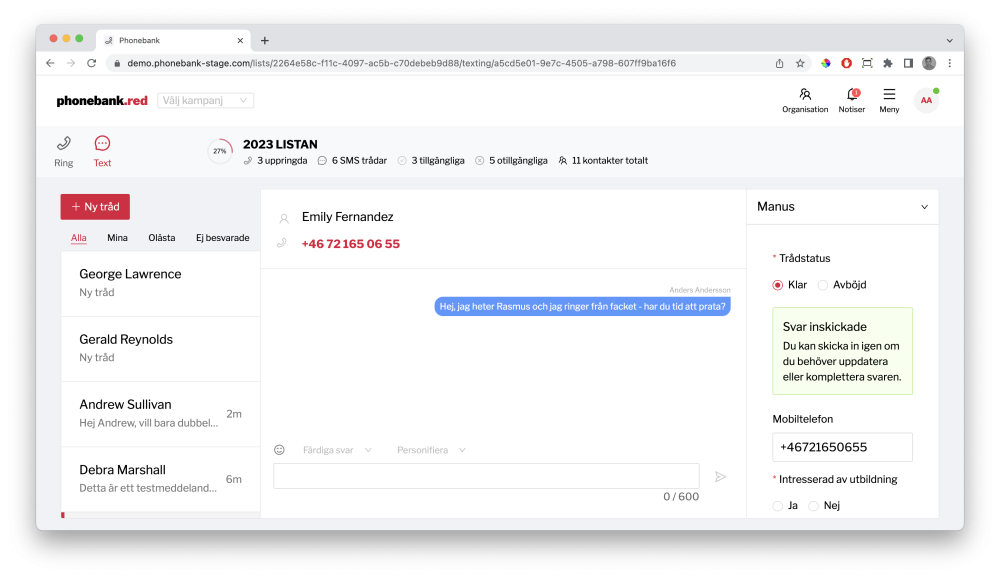Open the Välj kampanj dropdown
Viewport: 1000px width, 578px height.
[205, 101]
